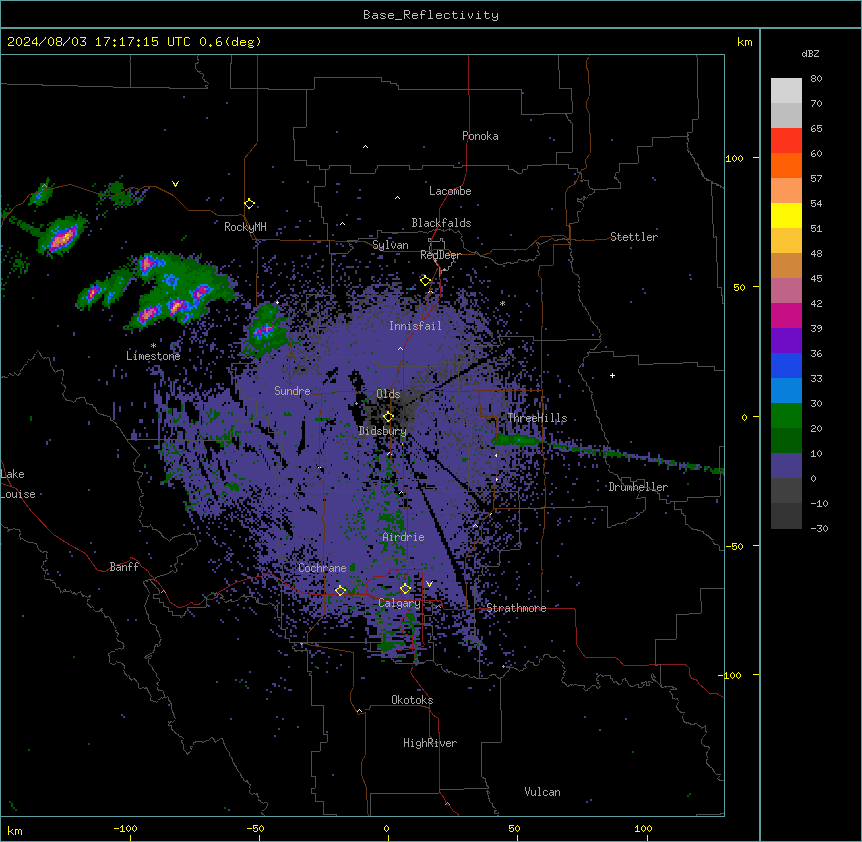862x842 pixels.
Task: Select the 0.6(deg) elevation angle text
Action: pos(230,42)
